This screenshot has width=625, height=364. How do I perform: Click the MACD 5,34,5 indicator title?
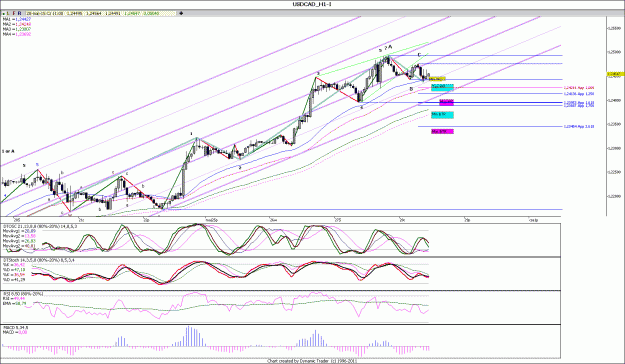(x=16, y=328)
